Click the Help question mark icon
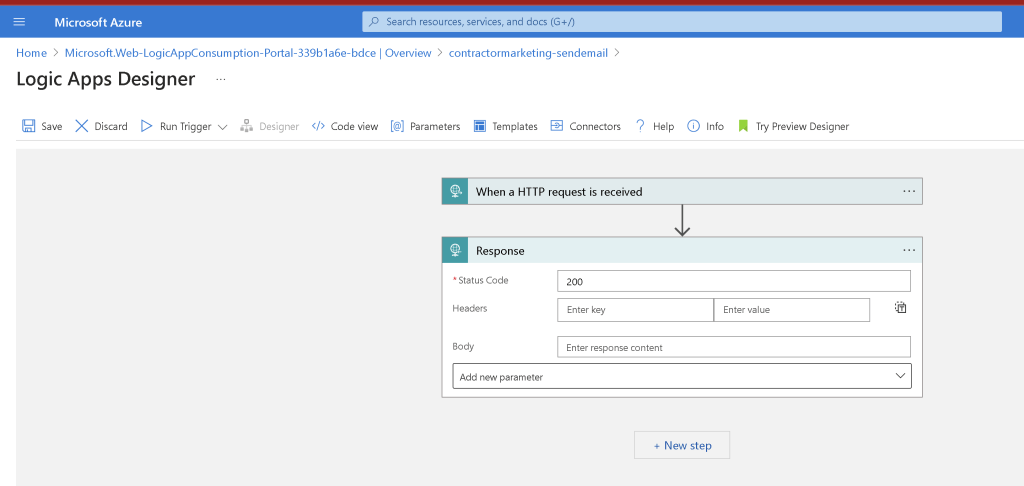Screen dimensions: 1024x486 pyautogui.click(x=641, y=126)
